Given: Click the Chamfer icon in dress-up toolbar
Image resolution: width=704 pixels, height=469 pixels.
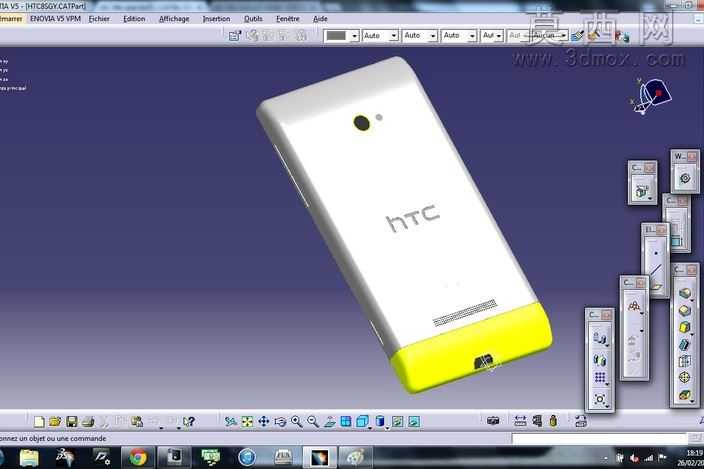Looking at the screenshot, I should [x=685, y=311].
